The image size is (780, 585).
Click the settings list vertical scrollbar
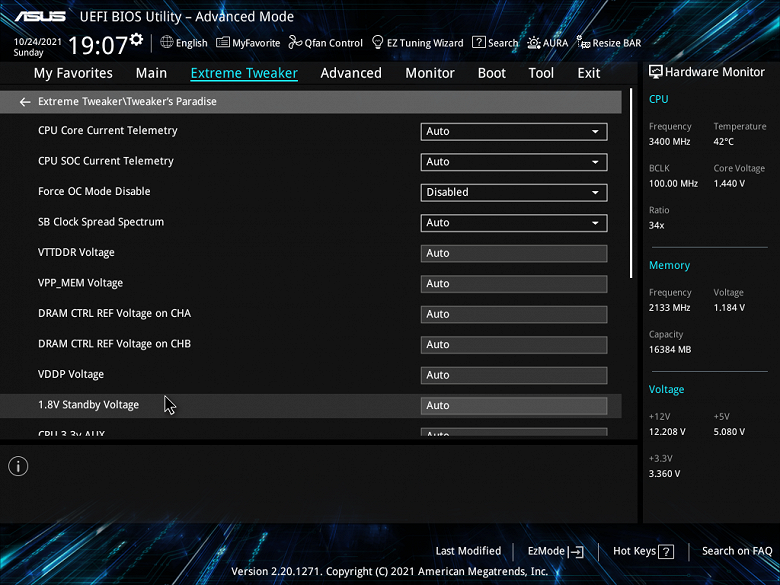(x=631, y=183)
